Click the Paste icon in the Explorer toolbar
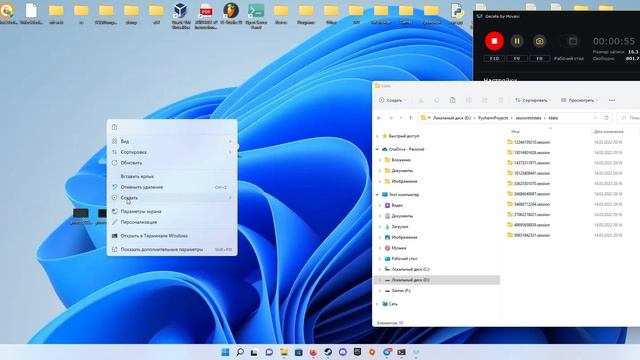This screenshot has height=360, width=640. tap(452, 100)
